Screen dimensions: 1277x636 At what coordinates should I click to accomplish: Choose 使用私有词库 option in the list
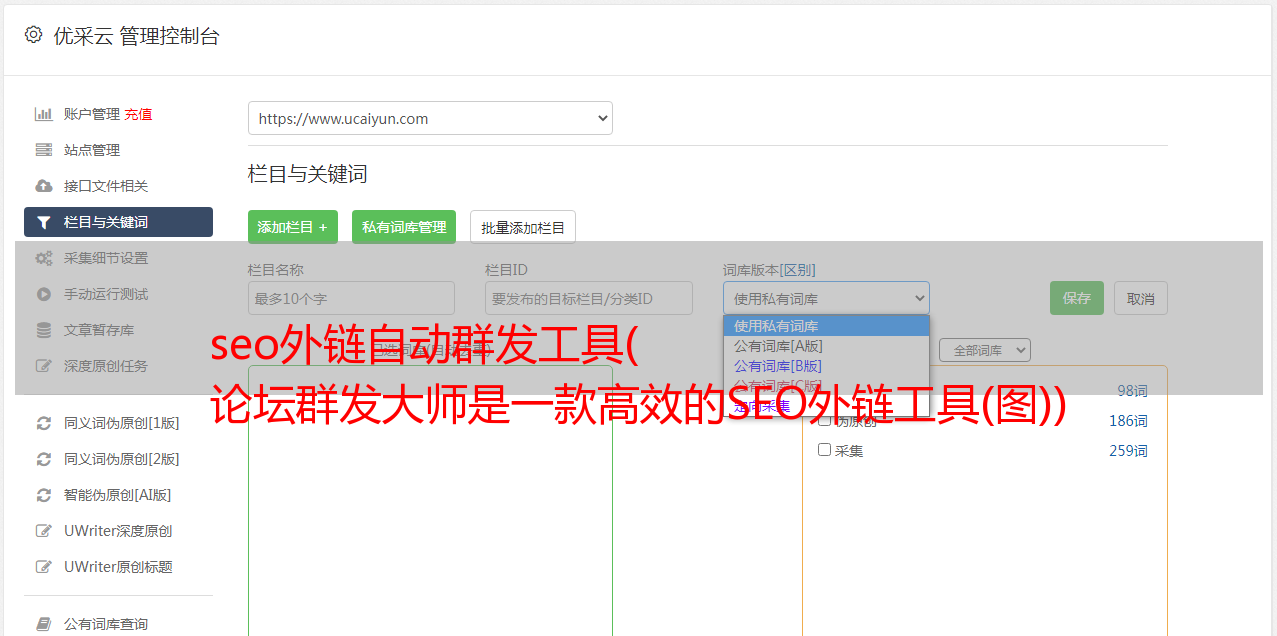(826, 326)
